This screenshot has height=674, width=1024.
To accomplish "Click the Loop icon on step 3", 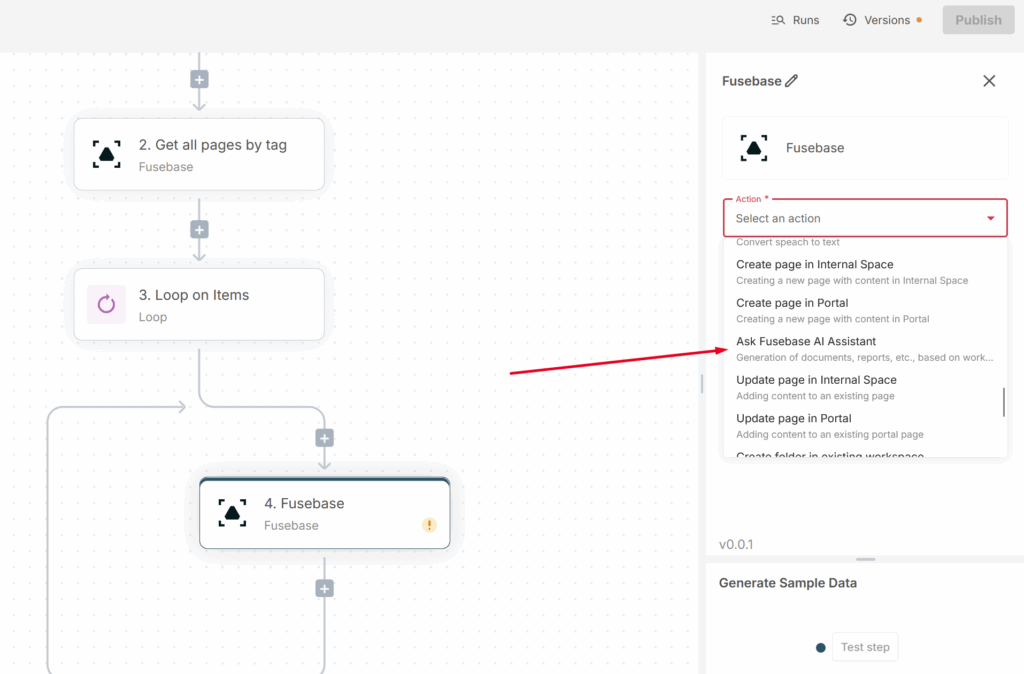I will 106,304.
